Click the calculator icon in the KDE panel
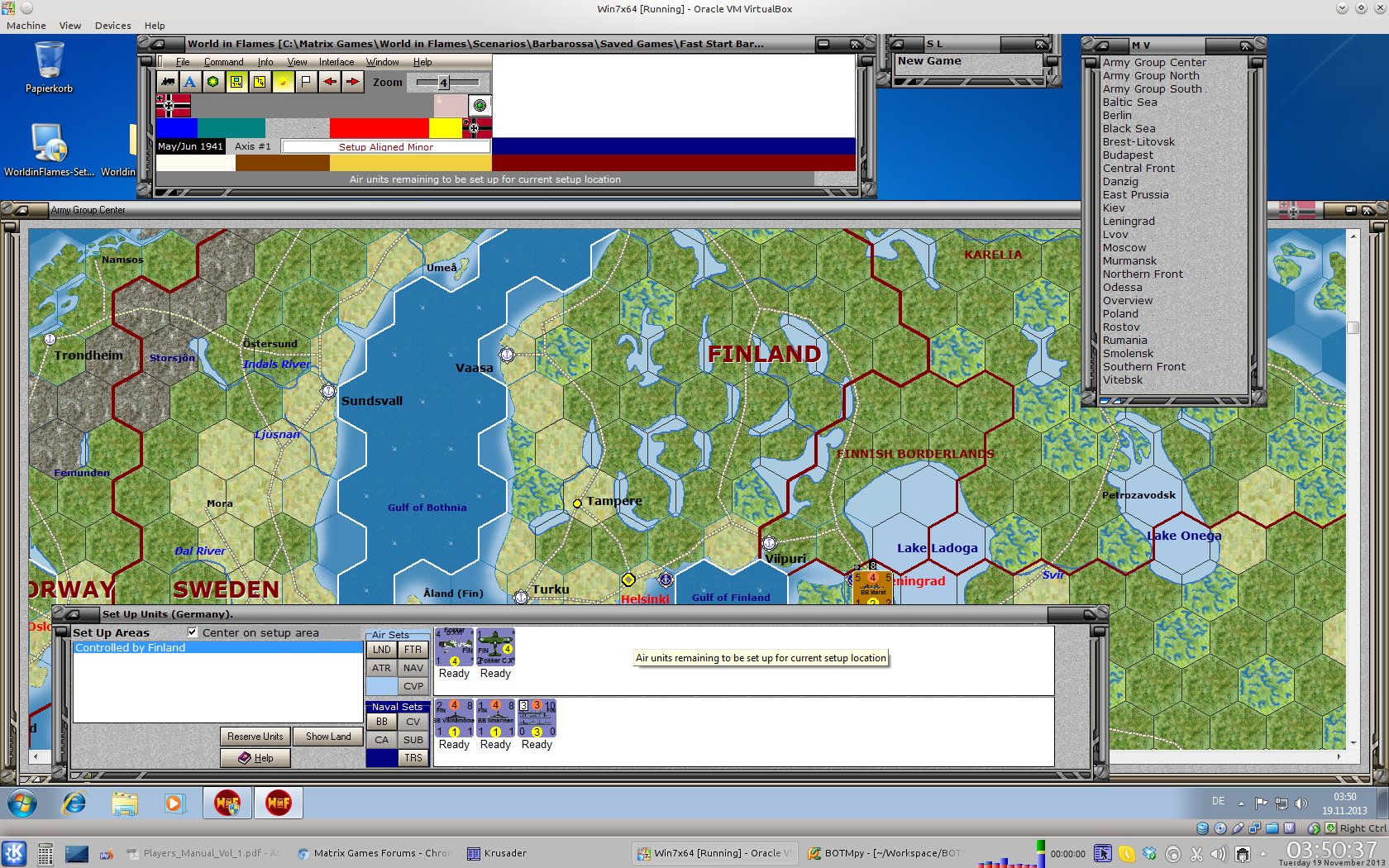This screenshot has width=1389, height=868. [45, 853]
